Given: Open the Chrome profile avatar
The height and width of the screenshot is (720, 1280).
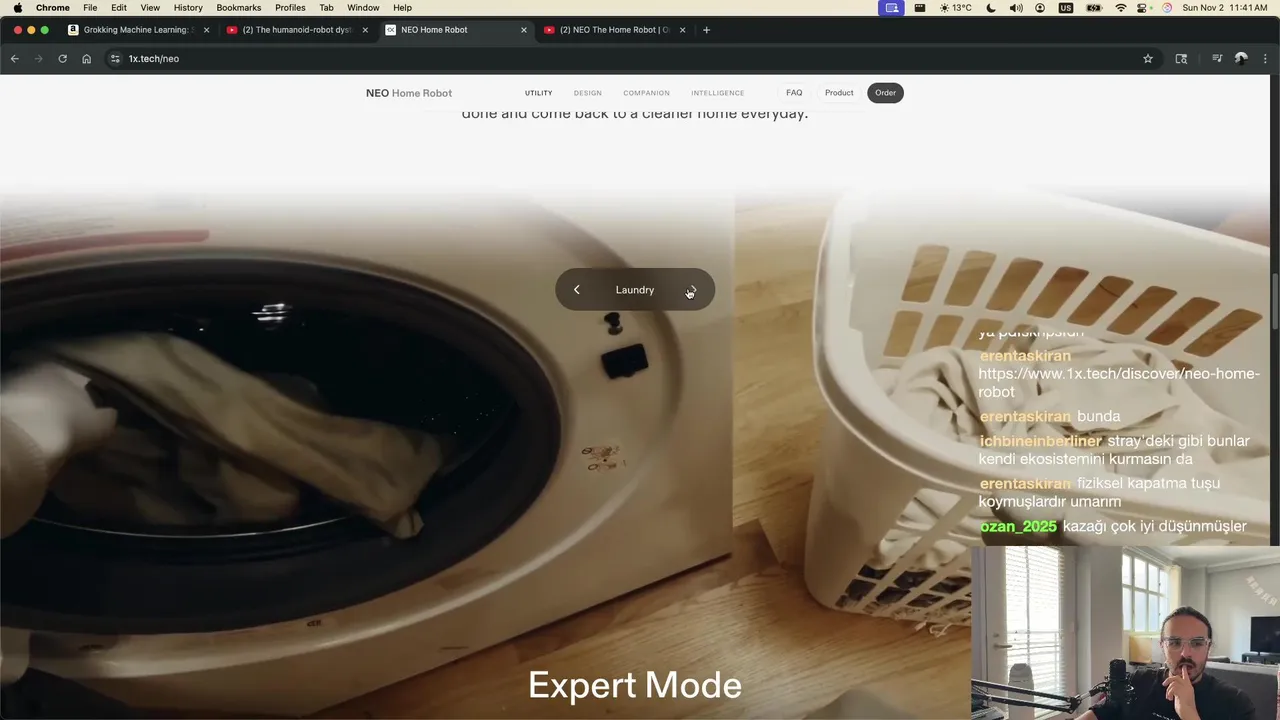Looking at the screenshot, I should (1241, 59).
